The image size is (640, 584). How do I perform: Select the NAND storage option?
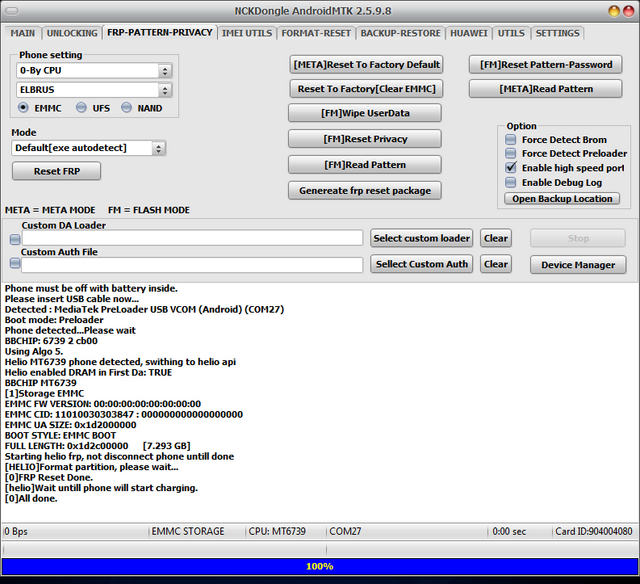pos(127,108)
